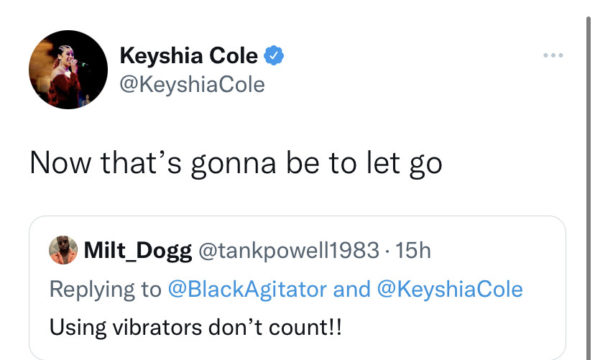Open Keyshia Cole's profile picture
595x360 pixels.
68,69
